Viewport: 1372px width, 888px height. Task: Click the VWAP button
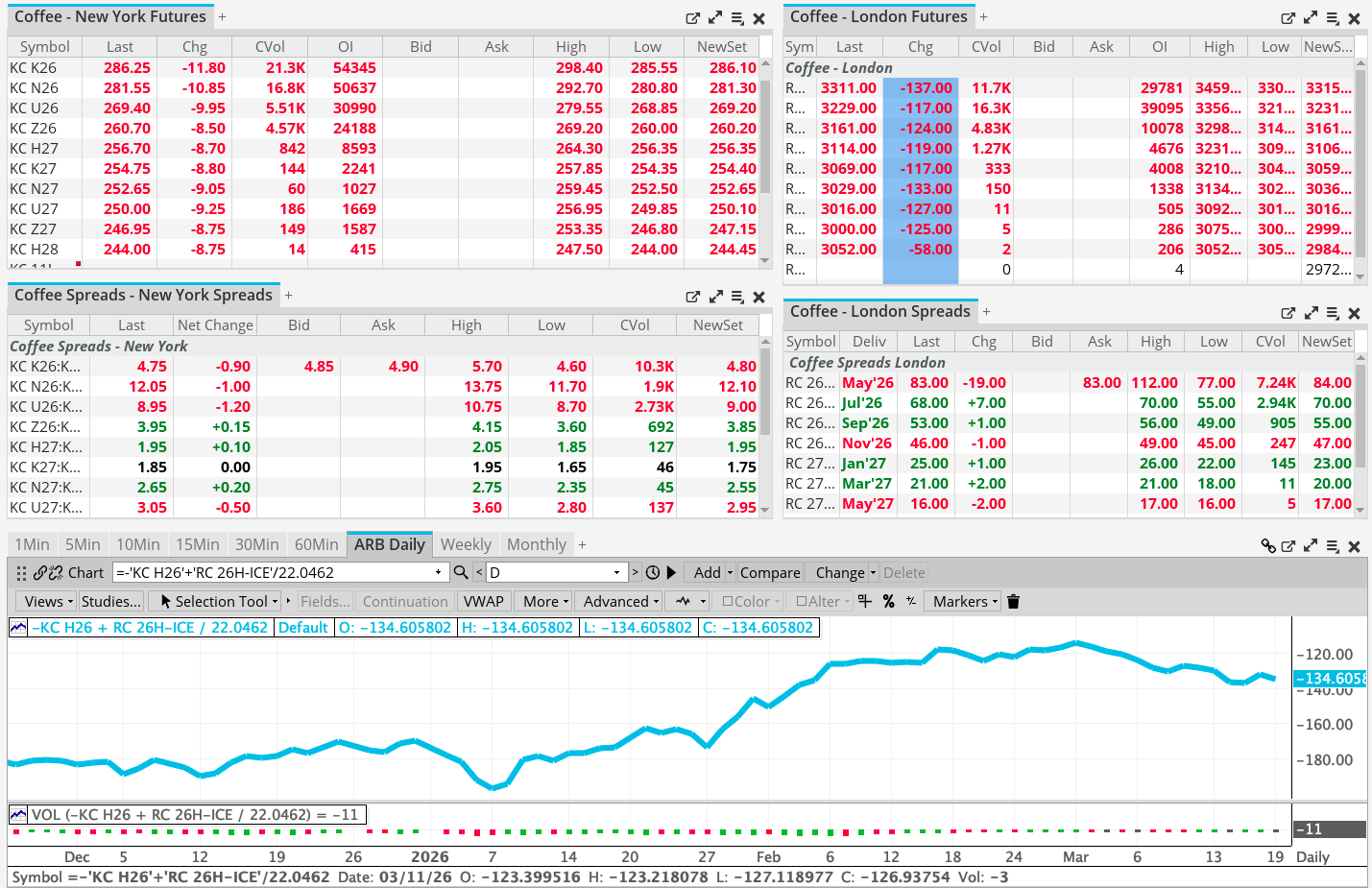(x=483, y=601)
